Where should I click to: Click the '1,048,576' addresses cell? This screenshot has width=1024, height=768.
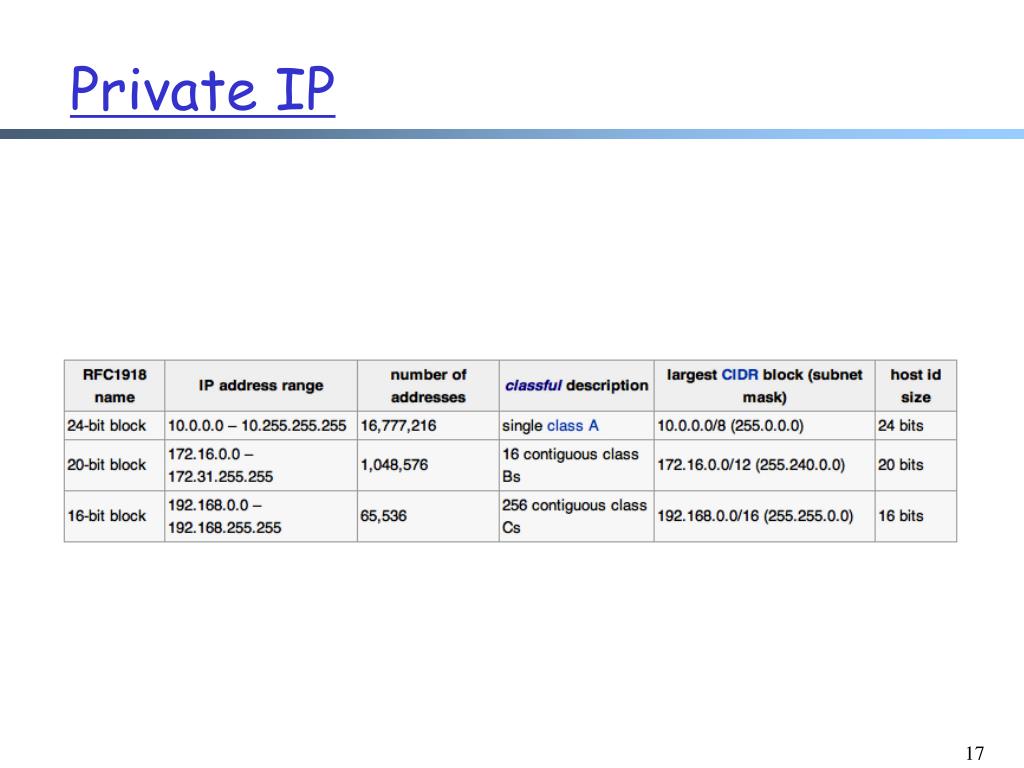(428, 465)
